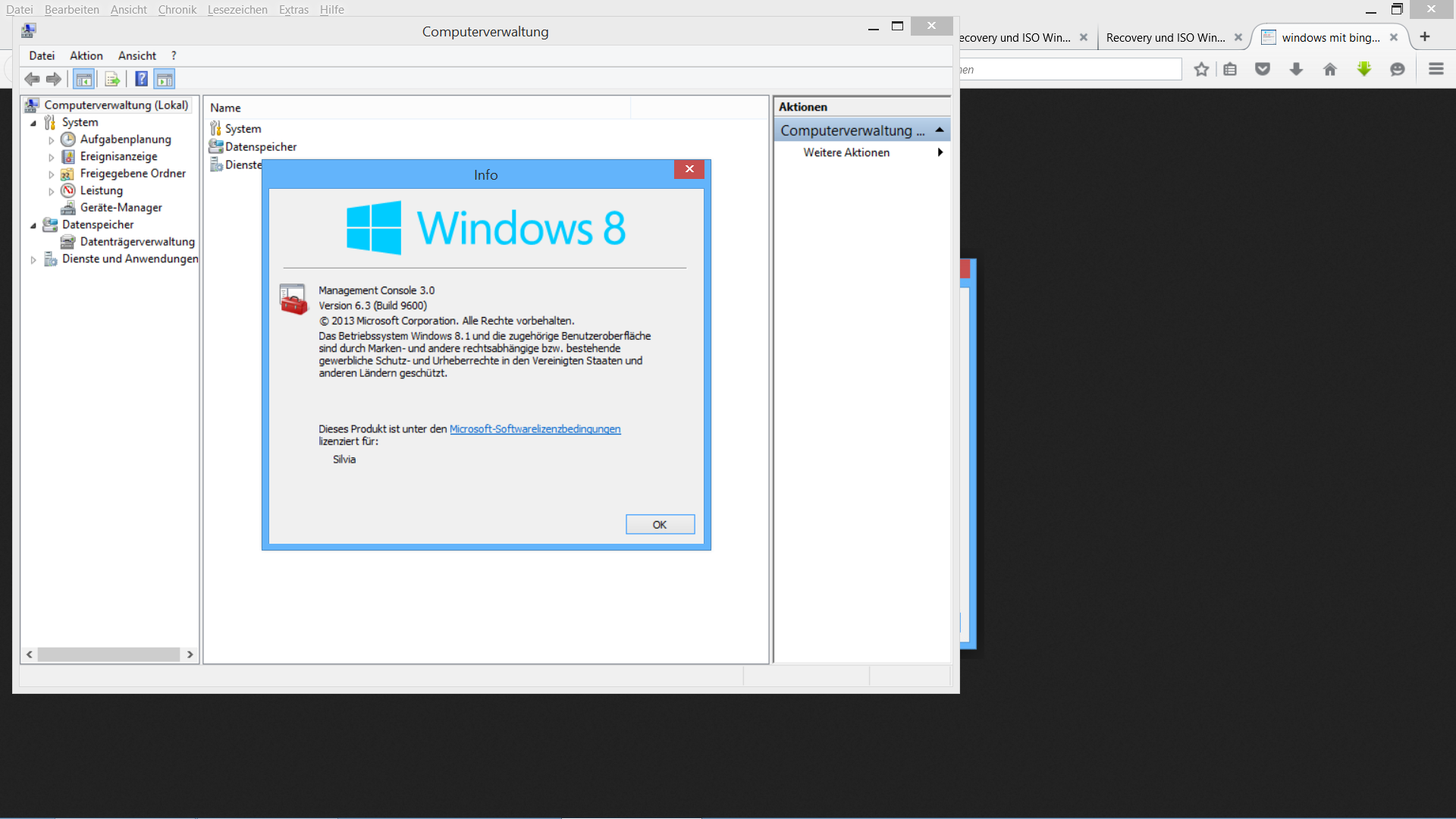Click the blue help question mark icon

coord(141,79)
